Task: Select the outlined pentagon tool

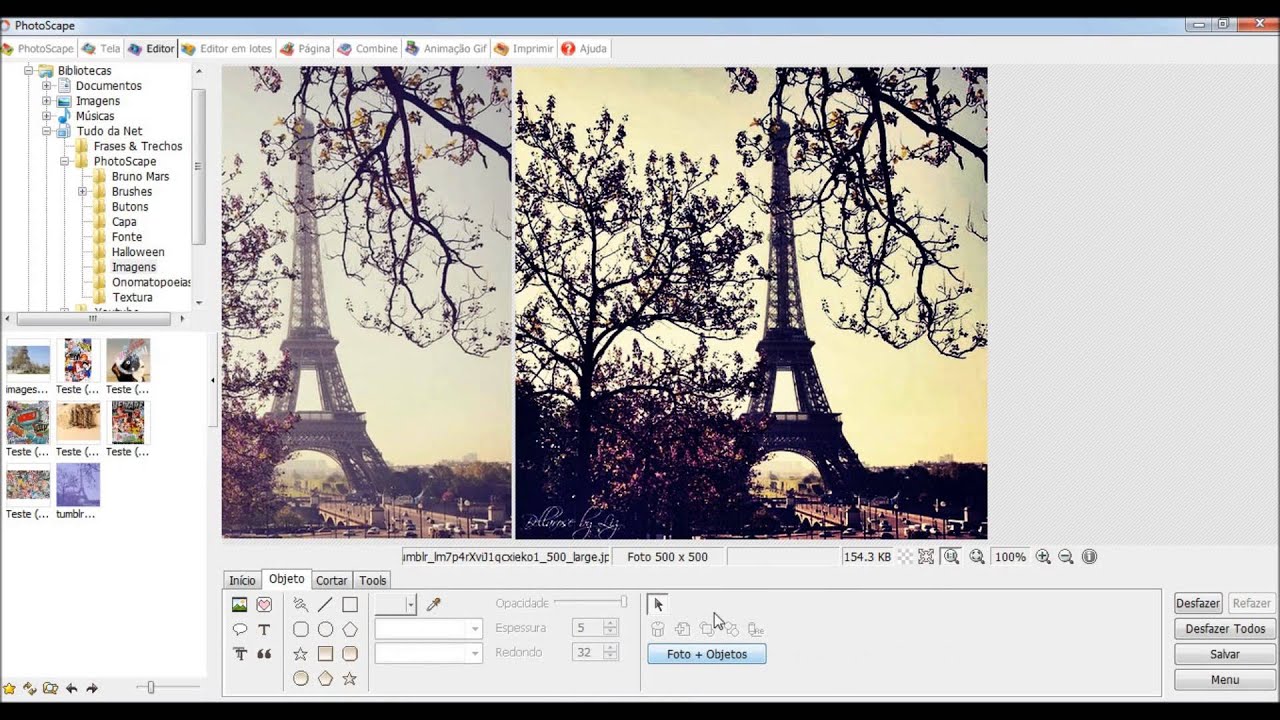Action: (350, 630)
